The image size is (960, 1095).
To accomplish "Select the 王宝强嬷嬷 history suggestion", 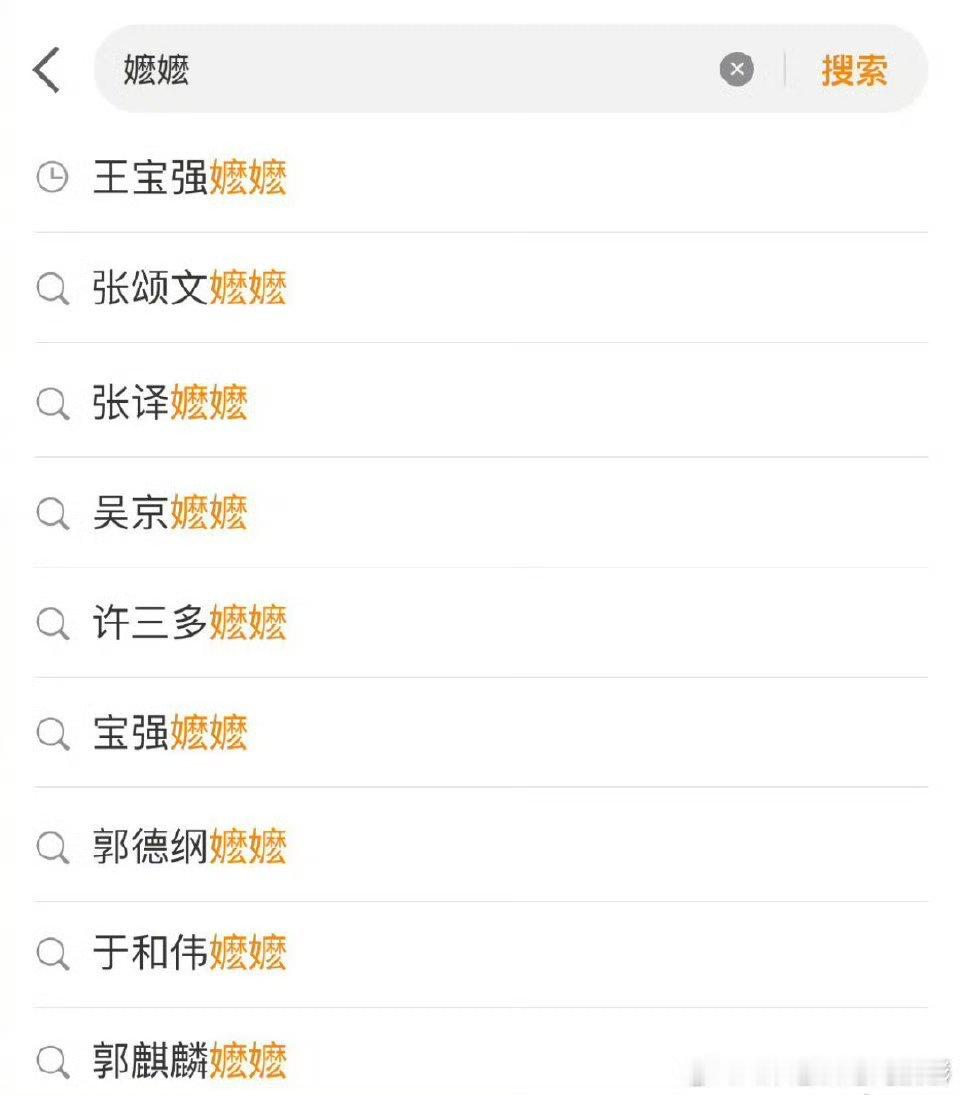I will [x=480, y=177].
